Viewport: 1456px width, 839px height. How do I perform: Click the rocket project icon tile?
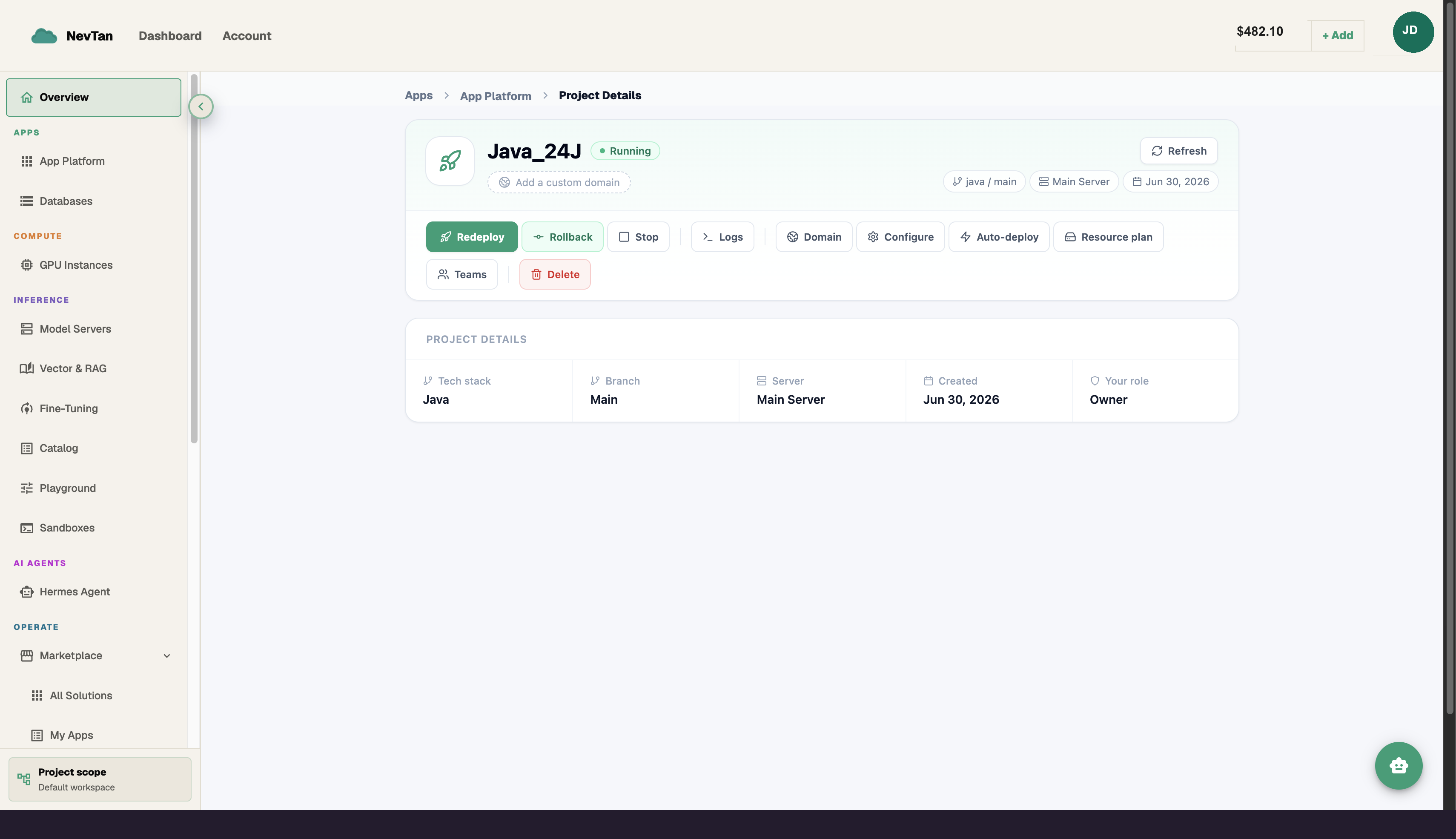click(x=449, y=161)
